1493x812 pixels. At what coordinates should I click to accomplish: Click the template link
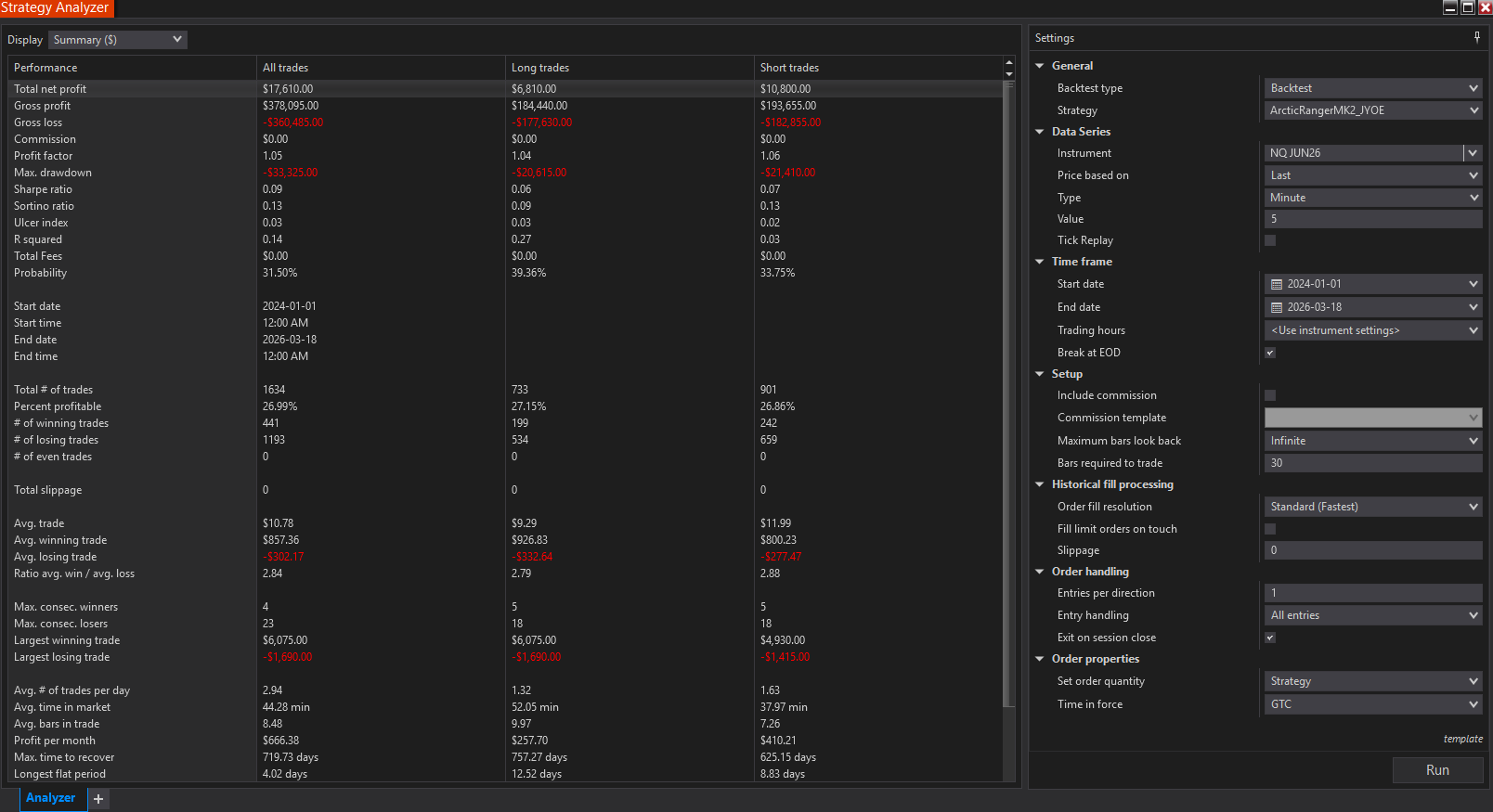[1462, 740]
